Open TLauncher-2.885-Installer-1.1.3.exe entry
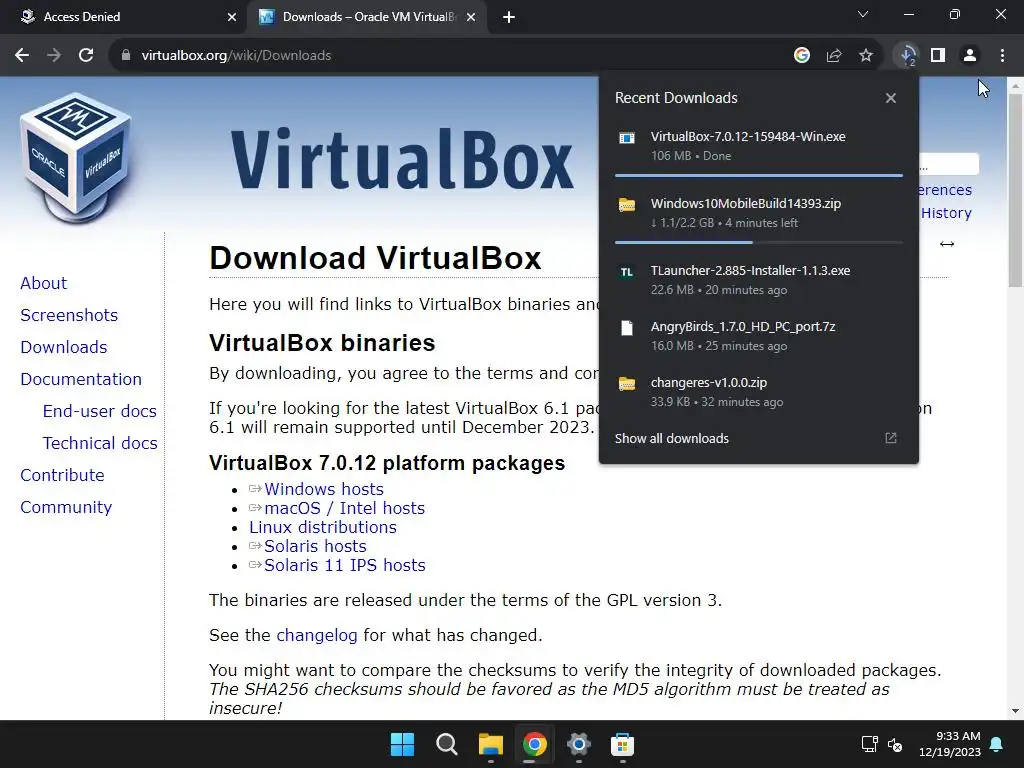This screenshot has height=768, width=1024. coord(759,280)
